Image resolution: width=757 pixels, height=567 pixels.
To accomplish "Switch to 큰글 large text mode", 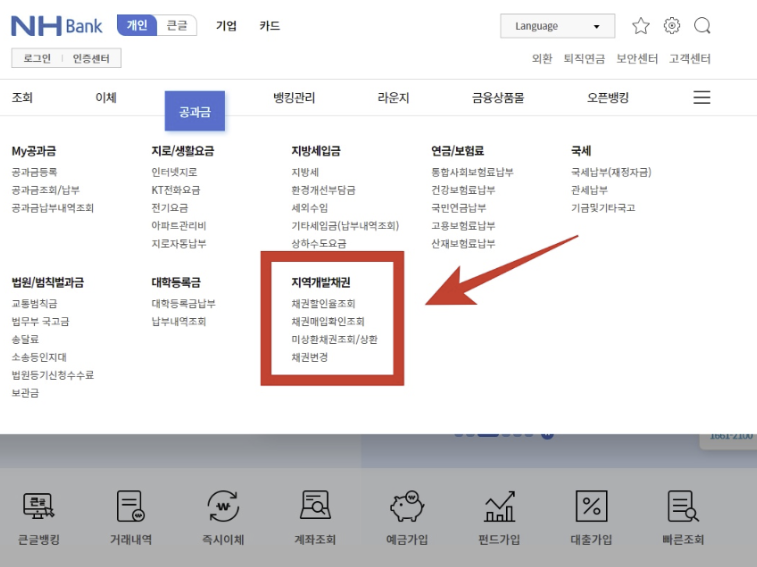I will tap(177, 25).
